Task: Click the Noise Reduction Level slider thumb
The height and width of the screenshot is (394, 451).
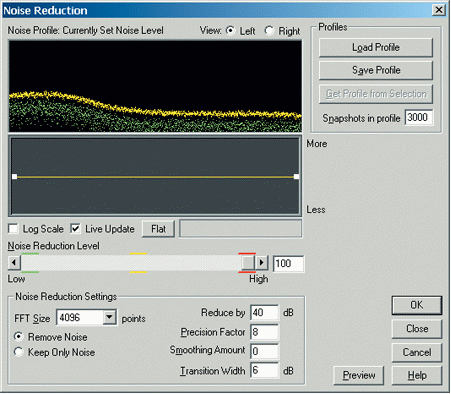Action: coord(248,263)
